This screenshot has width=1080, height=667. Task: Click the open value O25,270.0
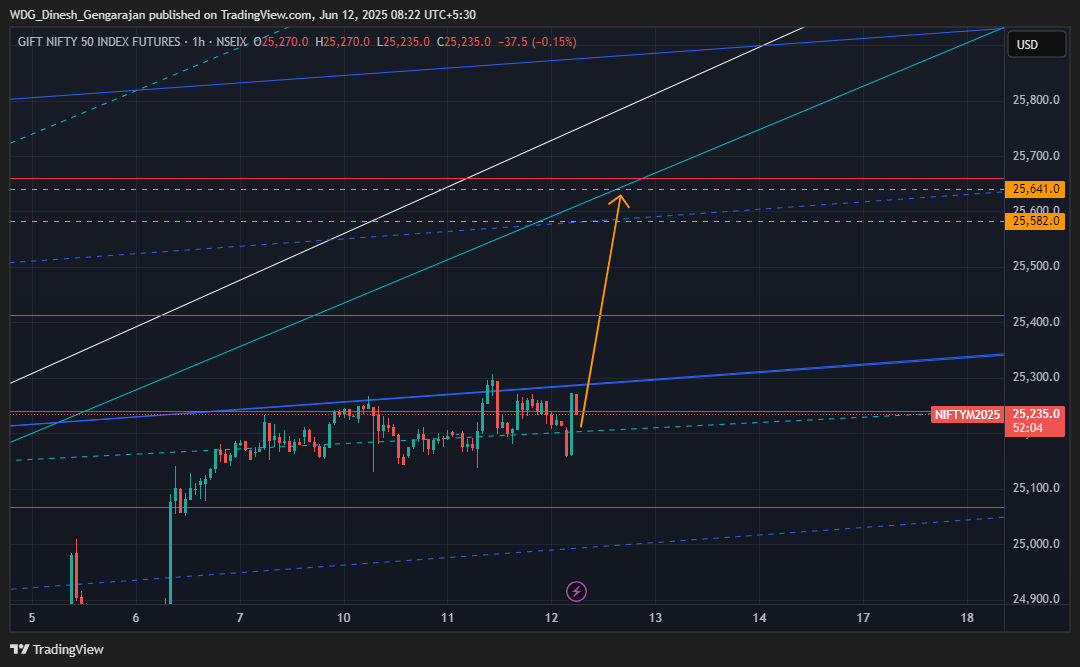click(x=280, y=42)
